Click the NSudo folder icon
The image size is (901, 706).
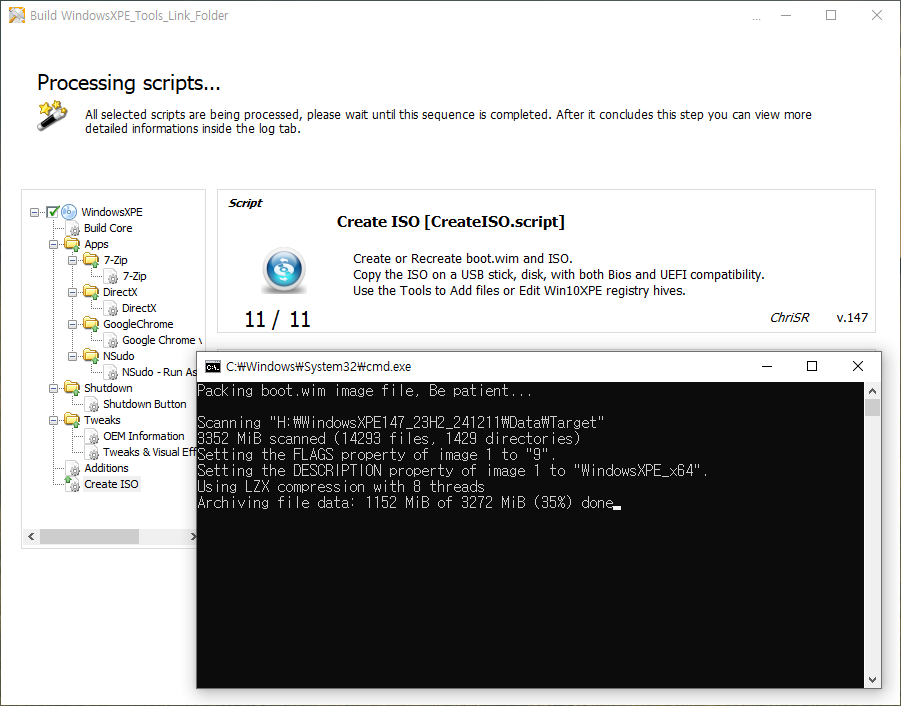click(x=91, y=356)
